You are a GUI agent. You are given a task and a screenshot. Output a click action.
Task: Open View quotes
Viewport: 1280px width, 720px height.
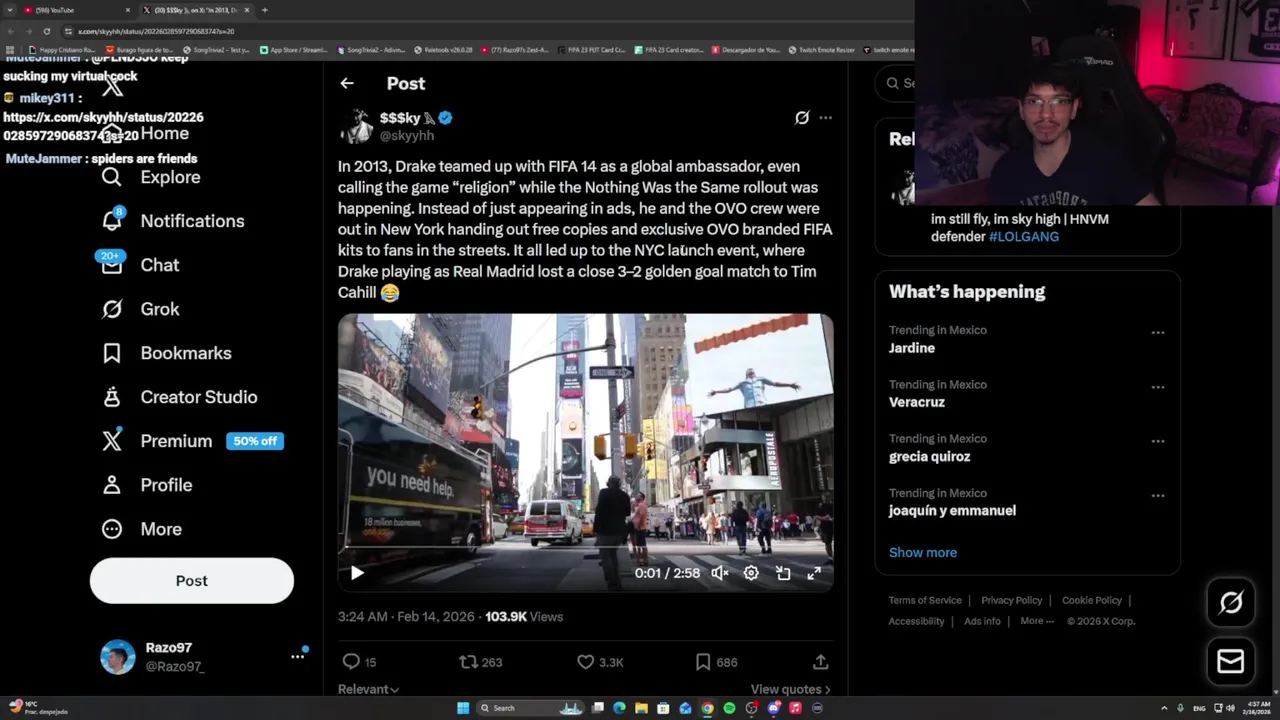click(790, 689)
